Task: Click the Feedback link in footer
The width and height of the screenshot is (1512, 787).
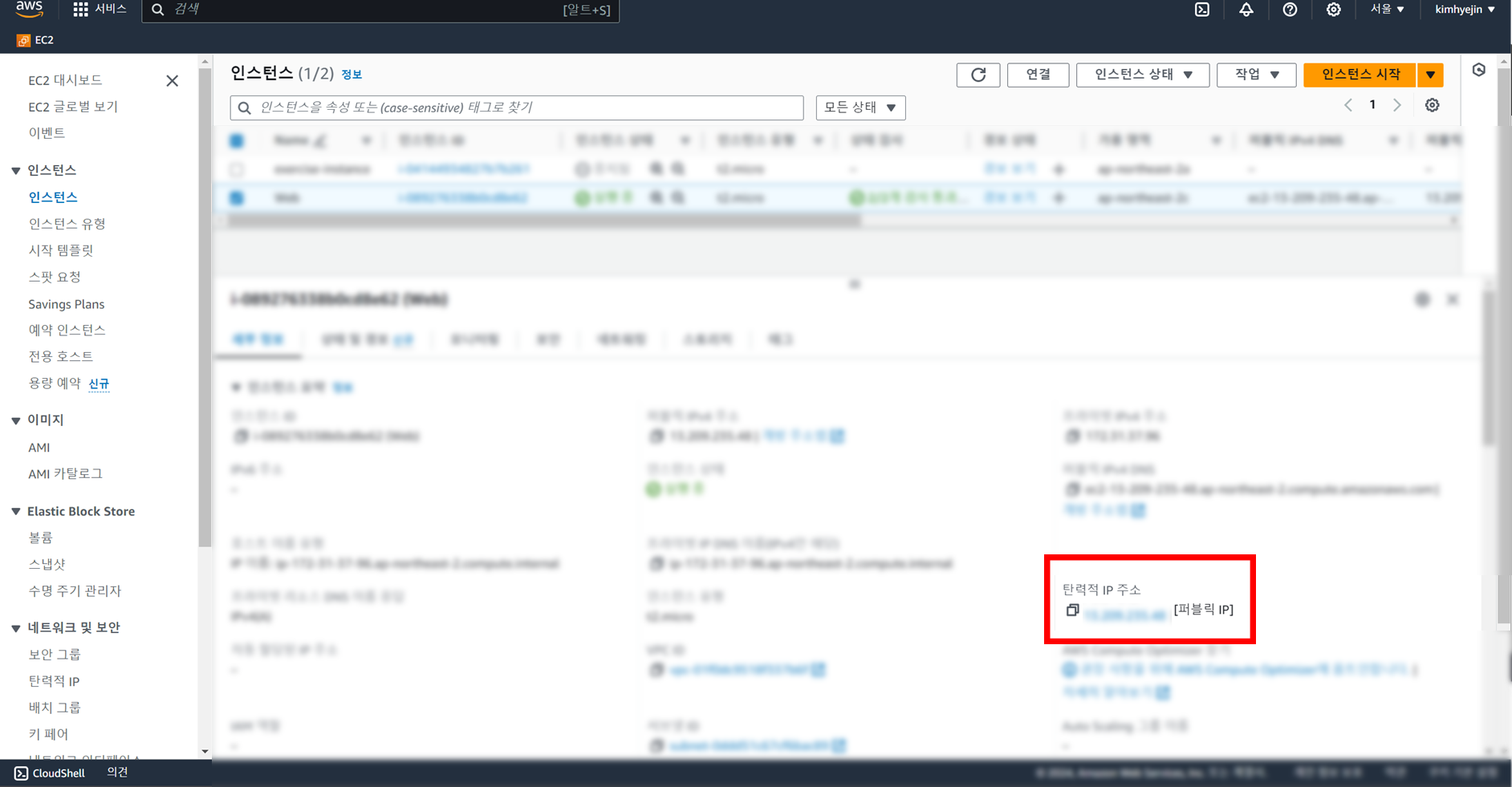Action: [117, 773]
